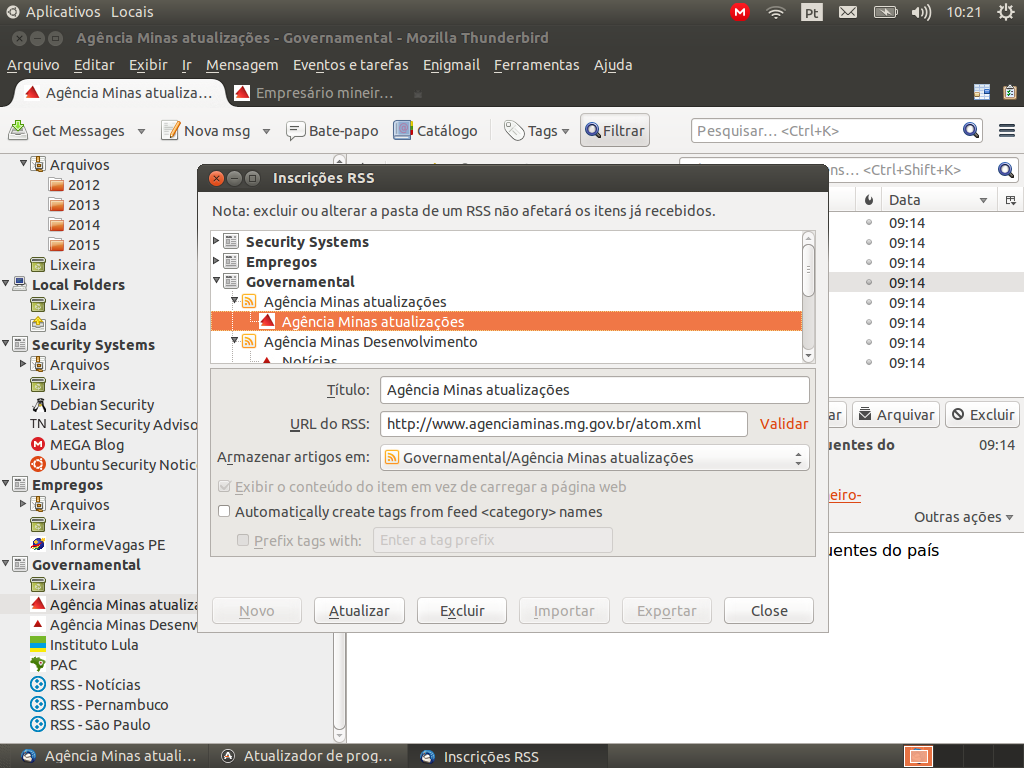
Task: Switch to Empresário mineir... tab
Action: 315,93
